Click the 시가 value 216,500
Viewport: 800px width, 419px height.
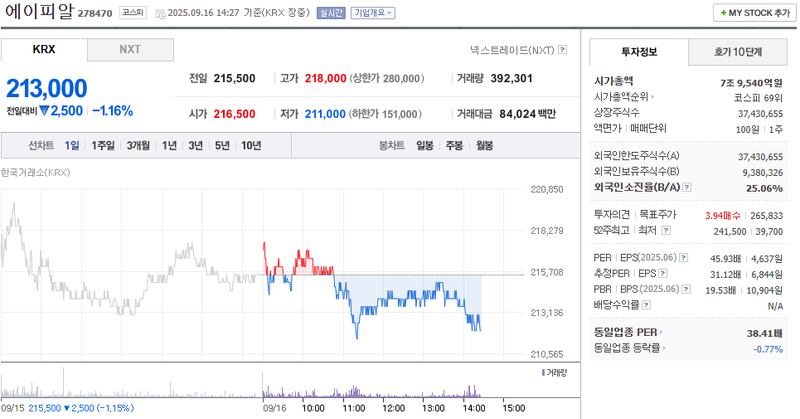[x=234, y=114]
